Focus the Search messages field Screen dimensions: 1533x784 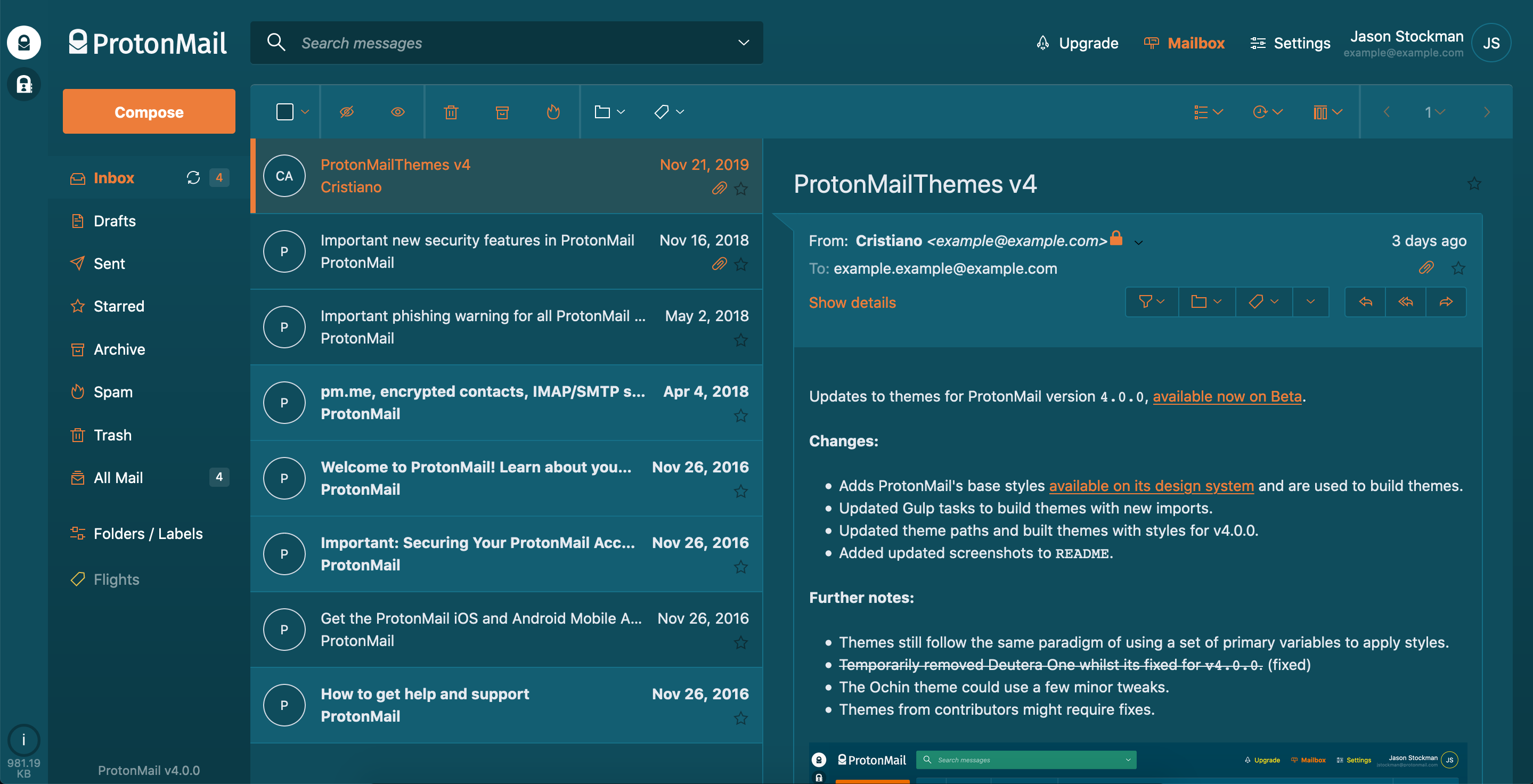[507, 42]
